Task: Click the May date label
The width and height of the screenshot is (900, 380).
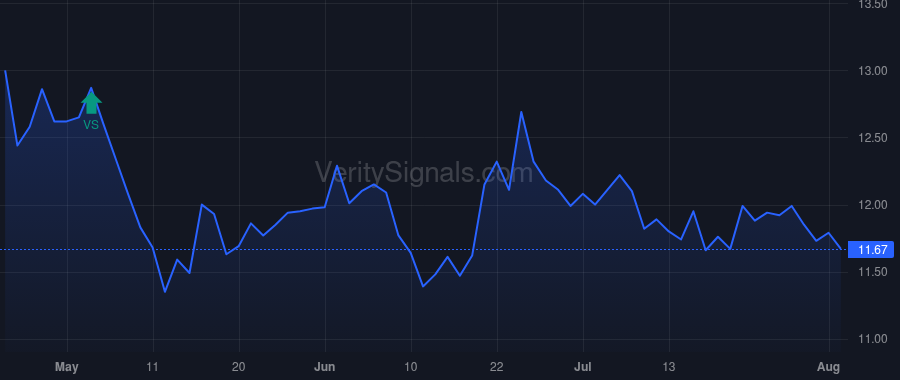Action: 67,367
